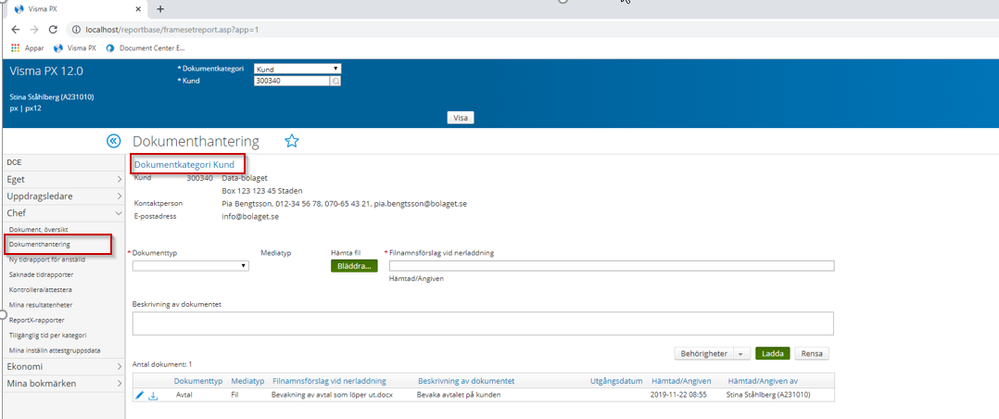
Task: Click the date 2019-11-22 08:55
Action: pos(679,395)
